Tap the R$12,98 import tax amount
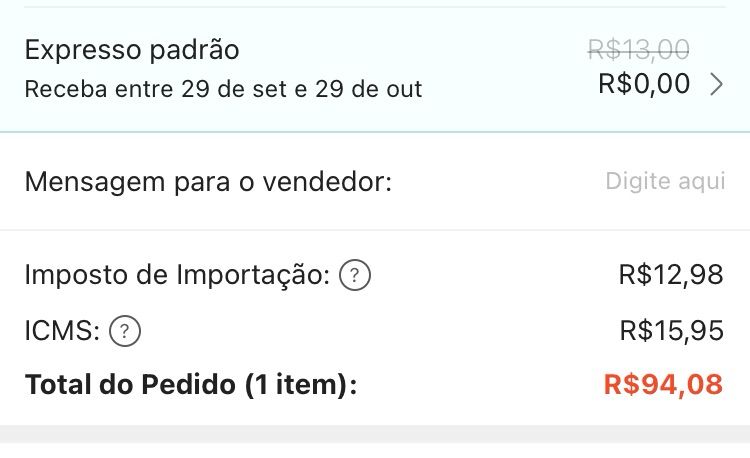Image resolution: width=750 pixels, height=458 pixels. pyautogui.click(x=671, y=274)
